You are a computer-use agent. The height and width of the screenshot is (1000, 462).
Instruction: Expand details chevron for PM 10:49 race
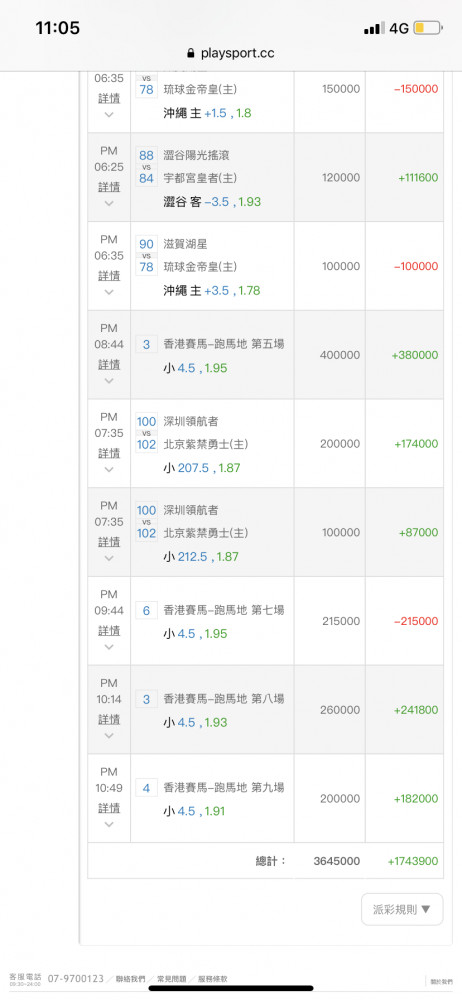click(108, 824)
